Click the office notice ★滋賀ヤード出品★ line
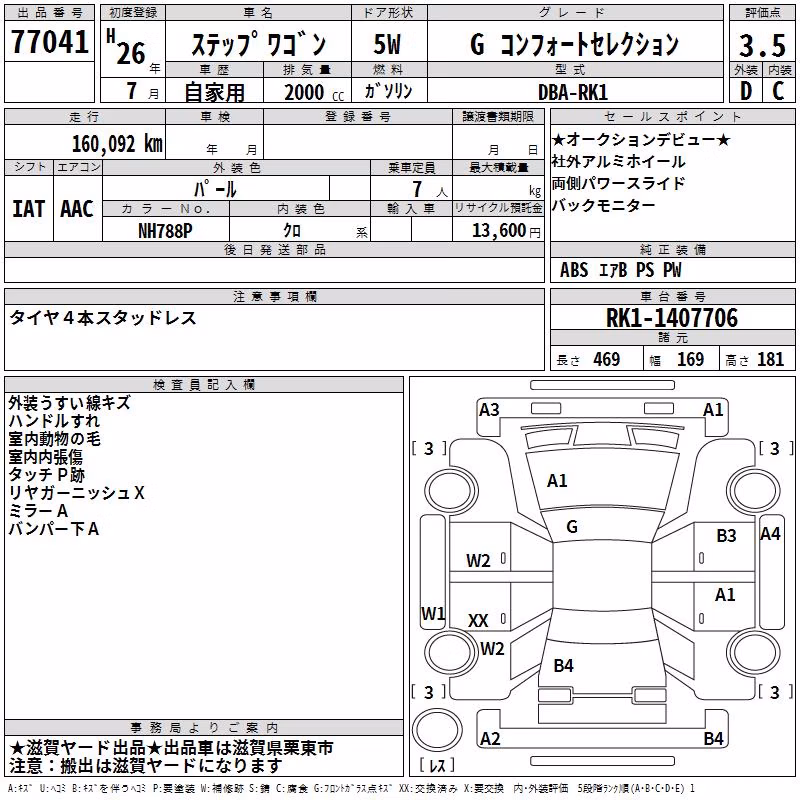Viewport: 800px width, 800px height. pos(171,748)
